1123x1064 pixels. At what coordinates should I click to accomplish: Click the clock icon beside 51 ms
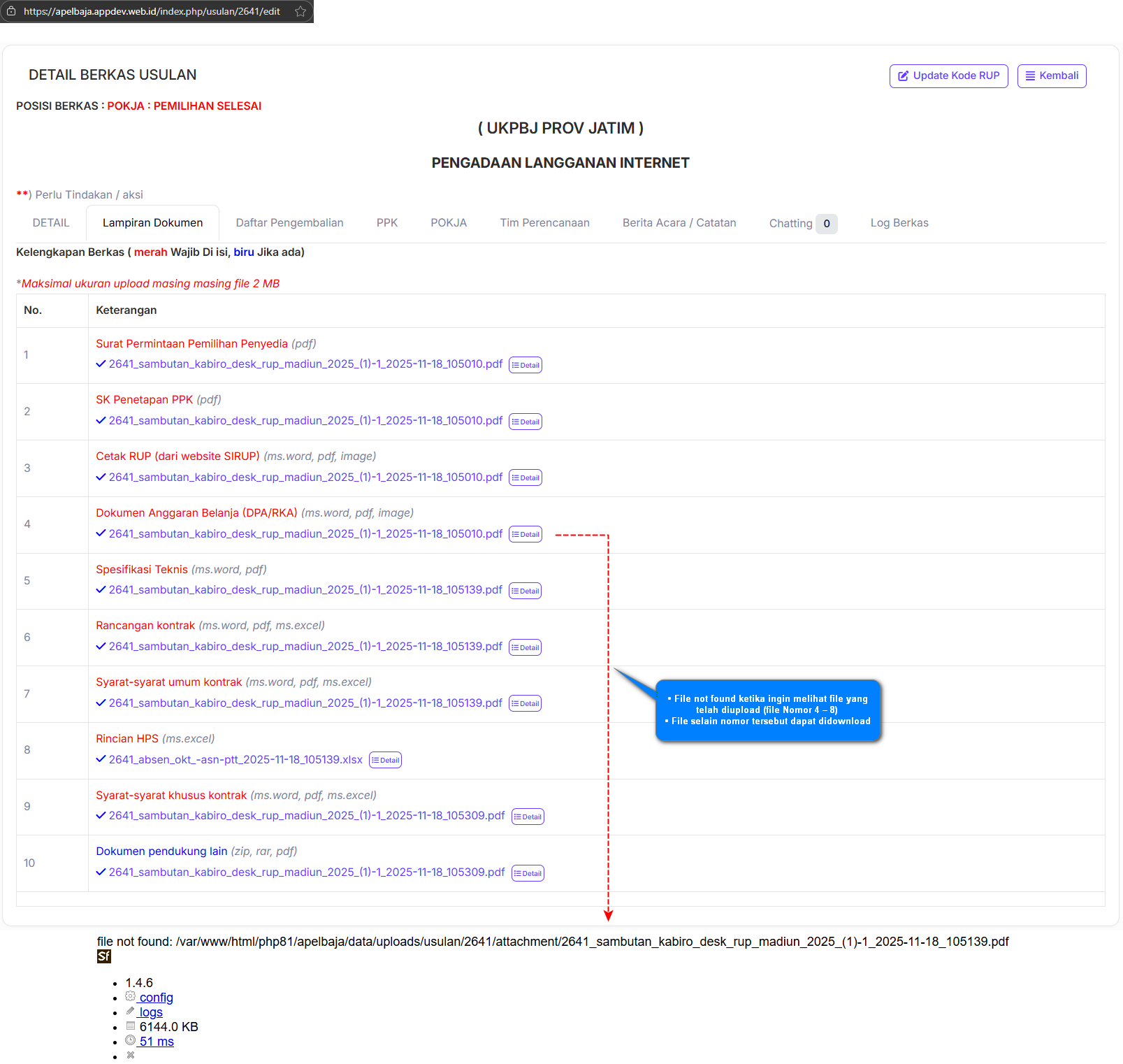pos(130,1040)
